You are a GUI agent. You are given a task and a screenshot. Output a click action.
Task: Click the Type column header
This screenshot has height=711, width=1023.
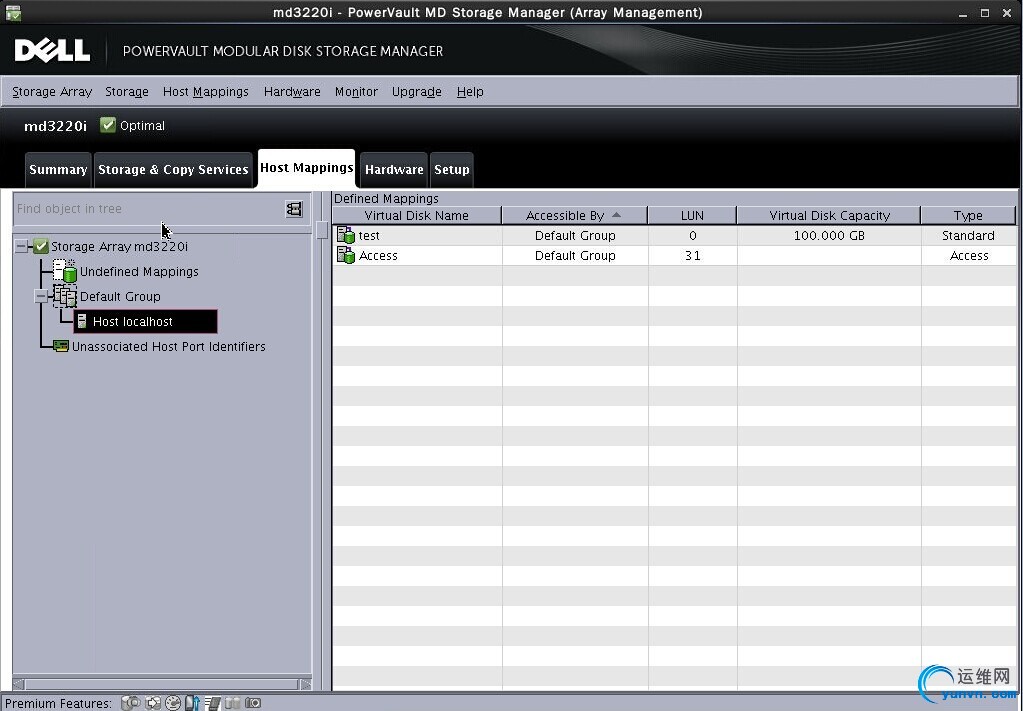tap(968, 215)
